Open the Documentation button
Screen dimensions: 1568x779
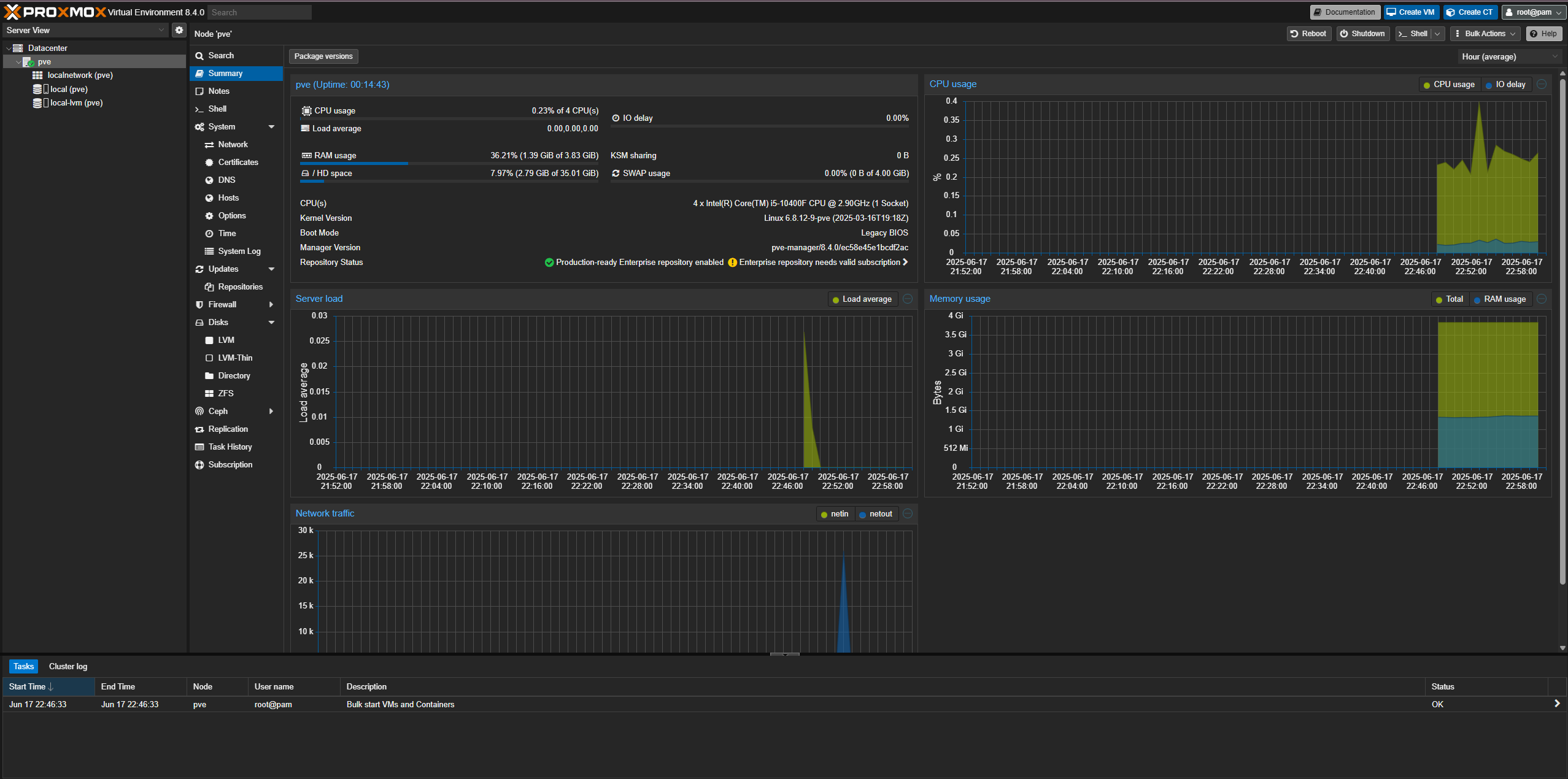tap(1345, 12)
